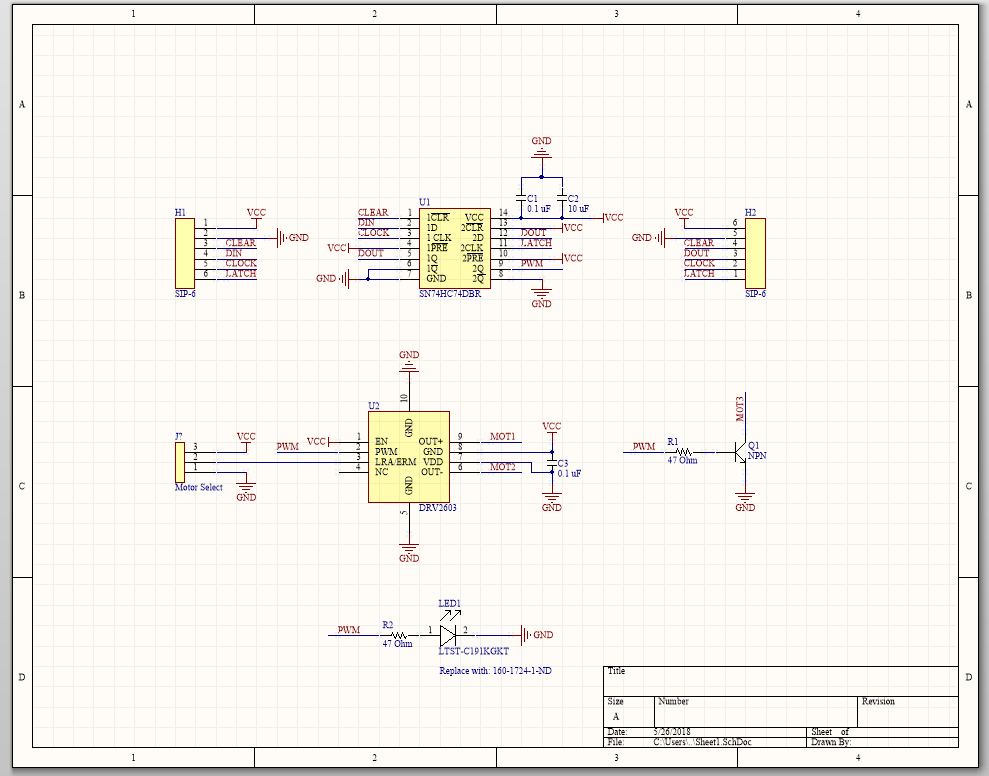
Task: Select the R2 resistor symbol
Action: pos(399,635)
